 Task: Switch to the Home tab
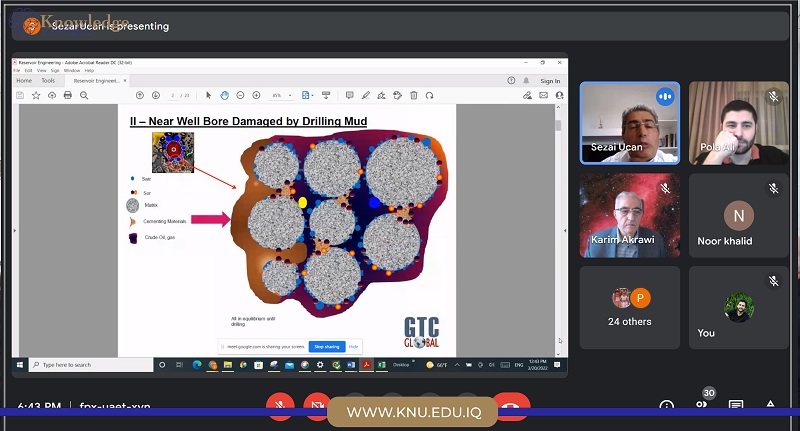(x=24, y=81)
